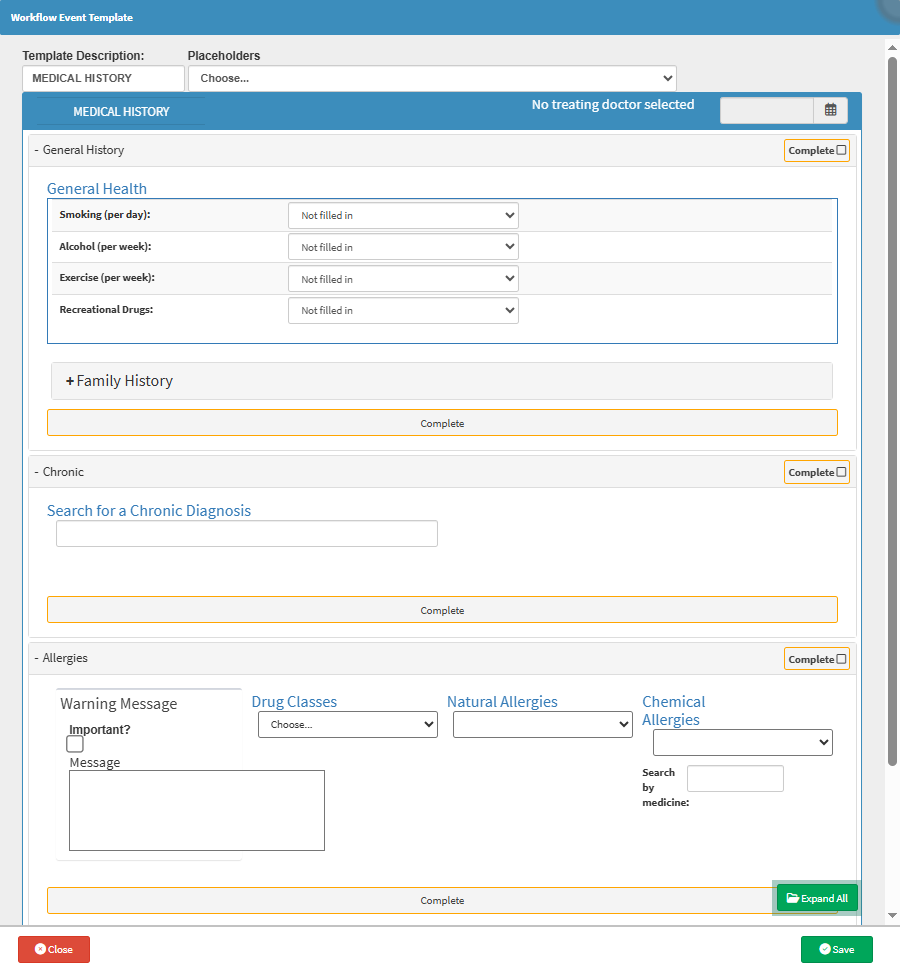The height and width of the screenshot is (972, 900).
Task: Open the Alcohol (per week) dropdown
Action: click(x=403, y=247)
